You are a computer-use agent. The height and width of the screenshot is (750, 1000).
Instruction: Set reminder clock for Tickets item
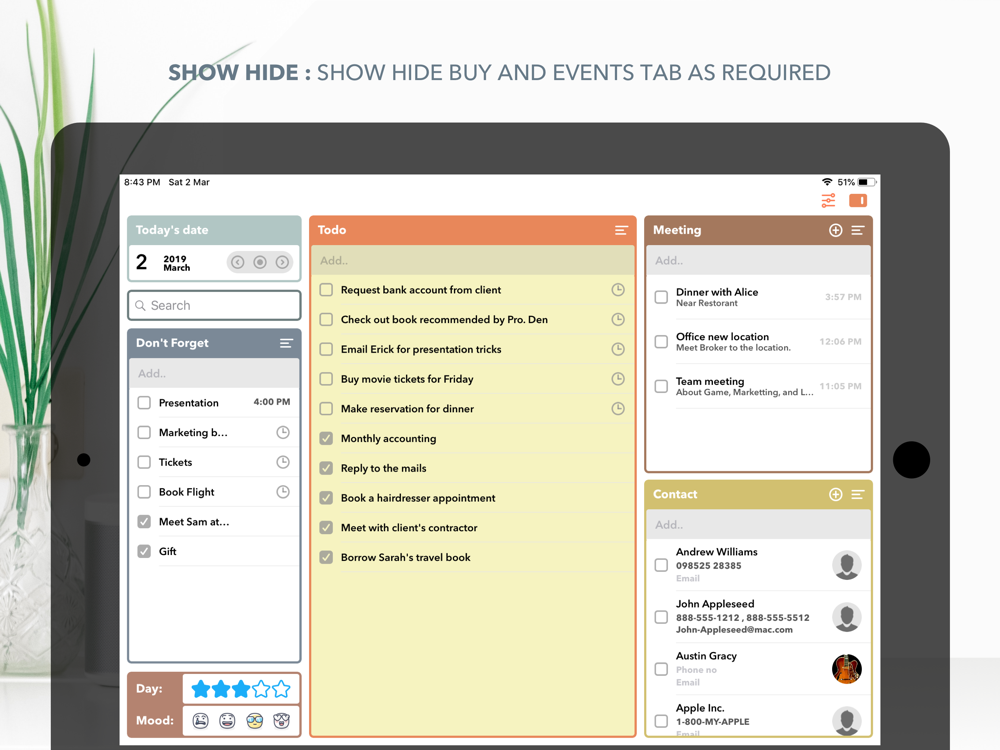(x=283, y=462)
